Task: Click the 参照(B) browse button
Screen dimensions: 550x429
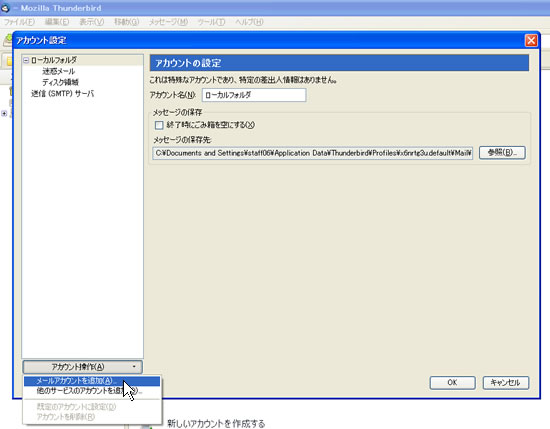Action: click(502, 153)
